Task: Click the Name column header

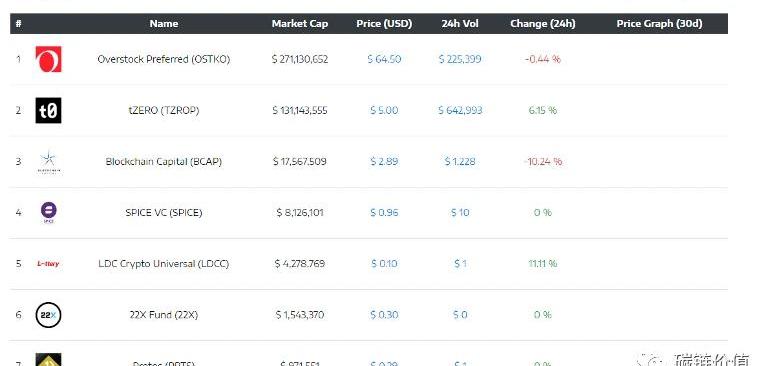Action: (164, 24)
